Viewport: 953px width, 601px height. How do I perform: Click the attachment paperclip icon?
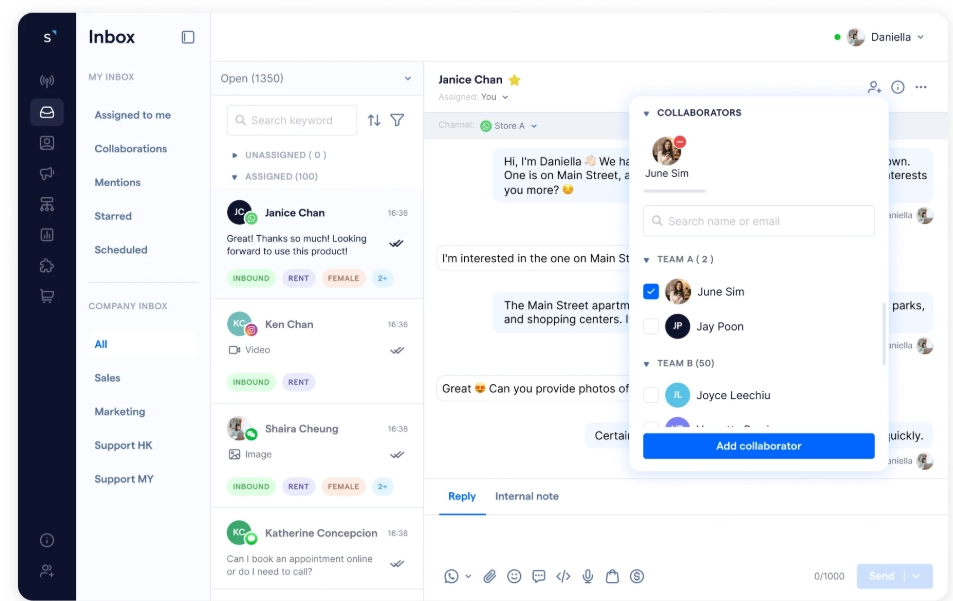489,576
